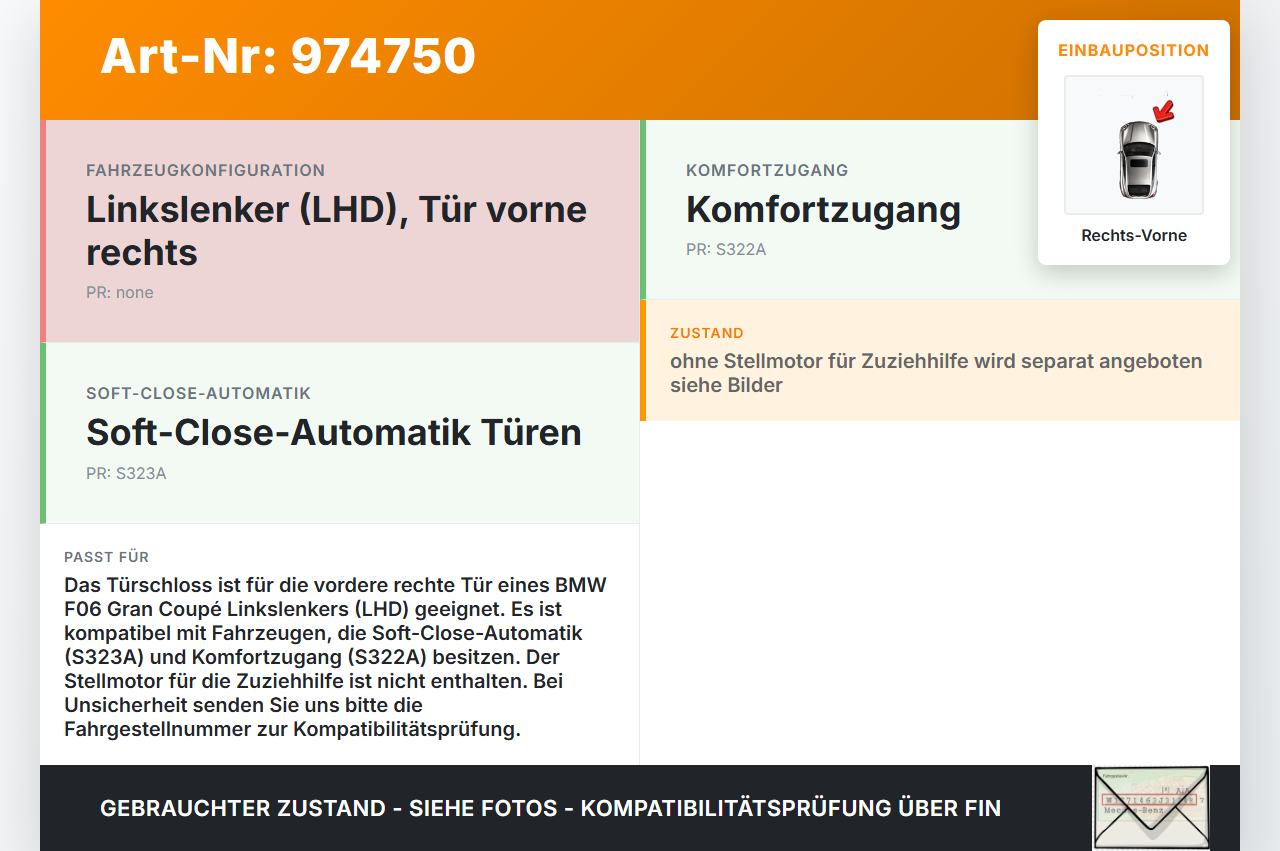Click the Art-Nr: 974750 heading
This screenshot has height=851, width=1280.
(x=288, y=57)
